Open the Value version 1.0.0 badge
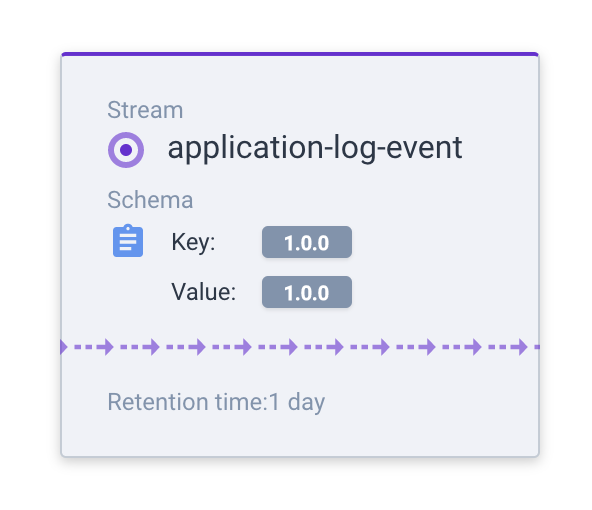 click(307, 292)
